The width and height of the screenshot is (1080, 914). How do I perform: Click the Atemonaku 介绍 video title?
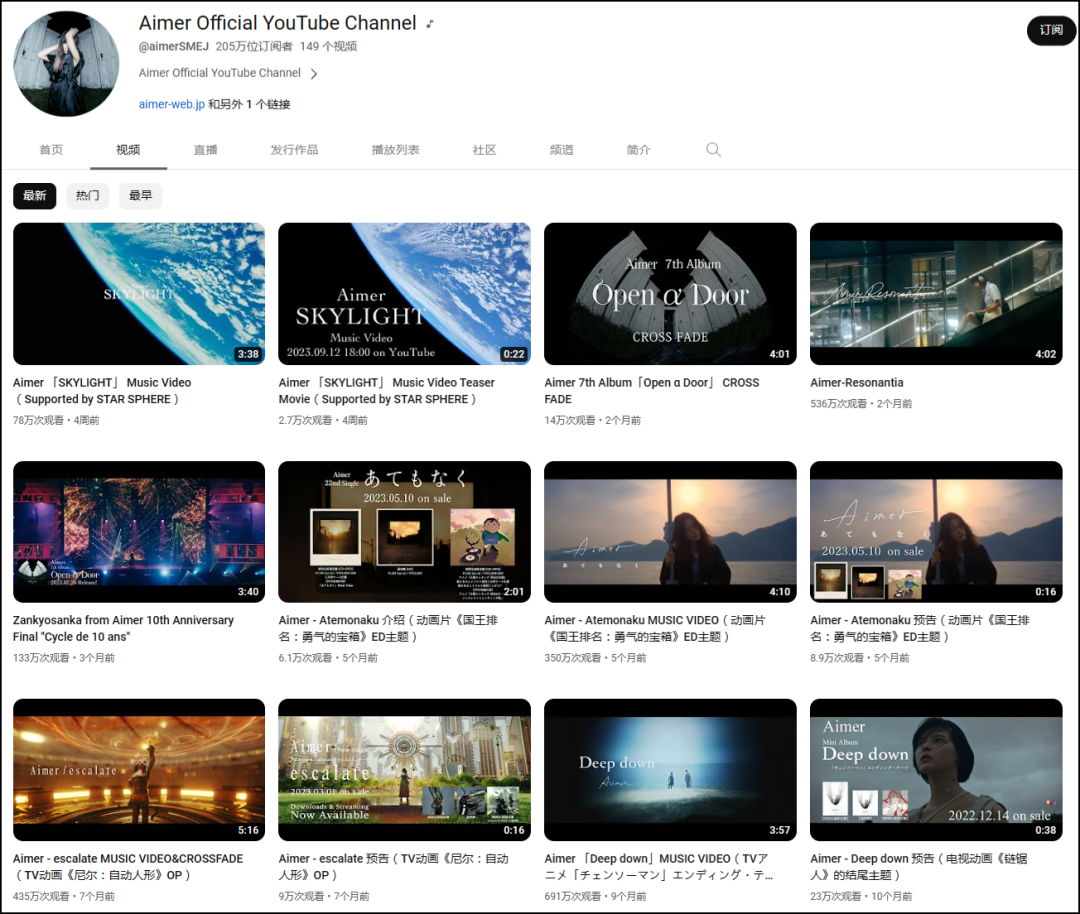388,628
